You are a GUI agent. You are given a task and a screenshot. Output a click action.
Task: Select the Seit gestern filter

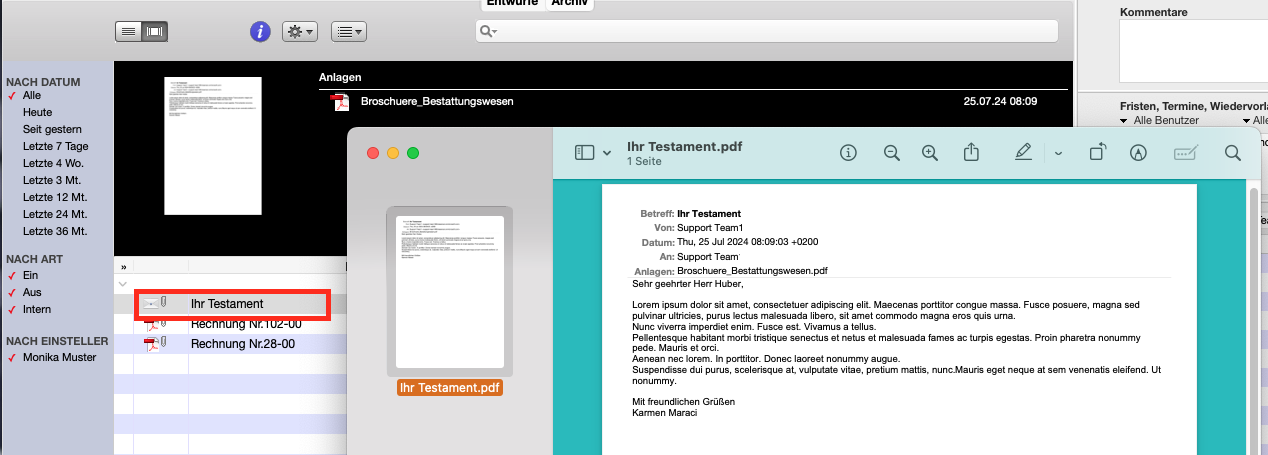[x=52, y=129]
